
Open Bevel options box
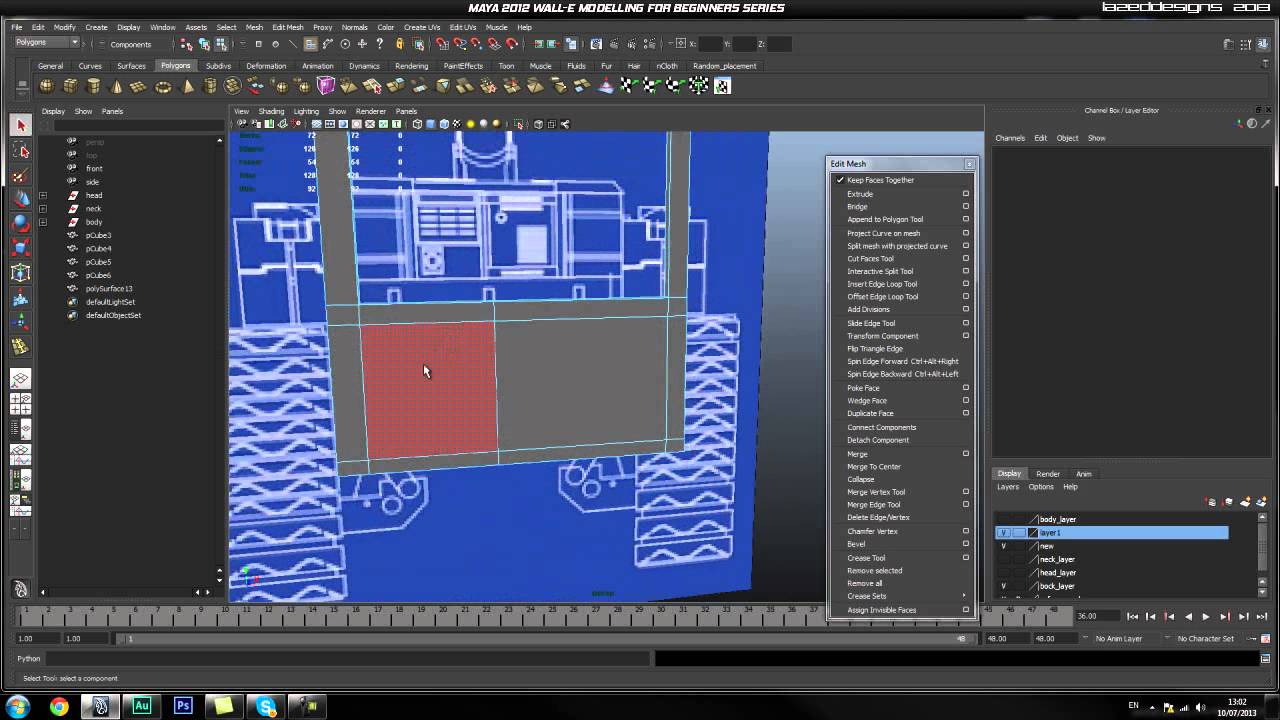[966, 545]
